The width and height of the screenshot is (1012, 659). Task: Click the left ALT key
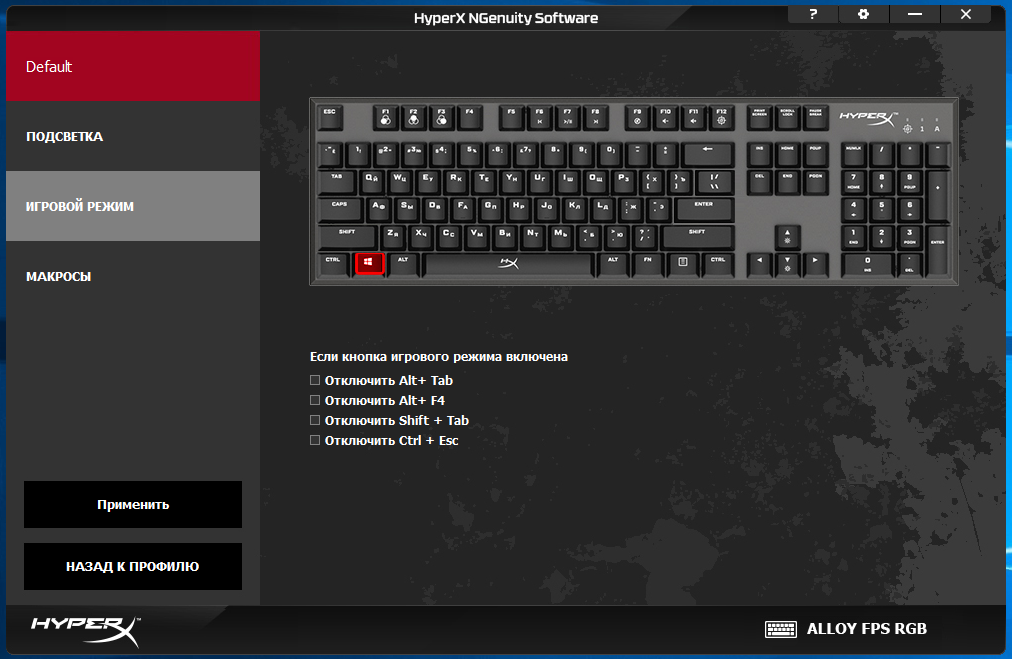tap(403, 265)
